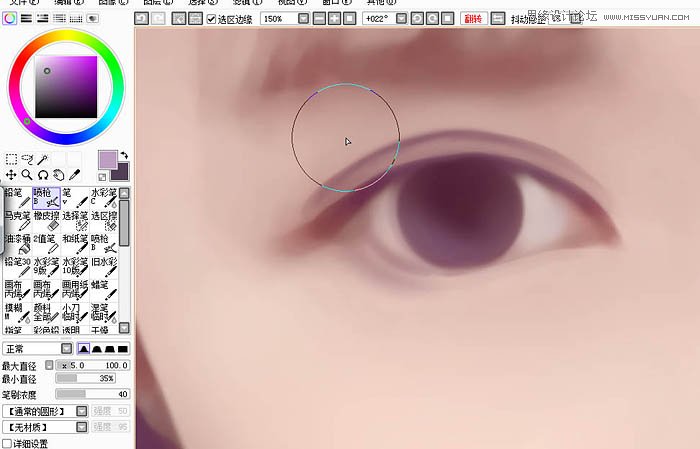The image size is (700, 449).
Task: Choose the 笔 pen brush
Action: (x=75, y=198)
